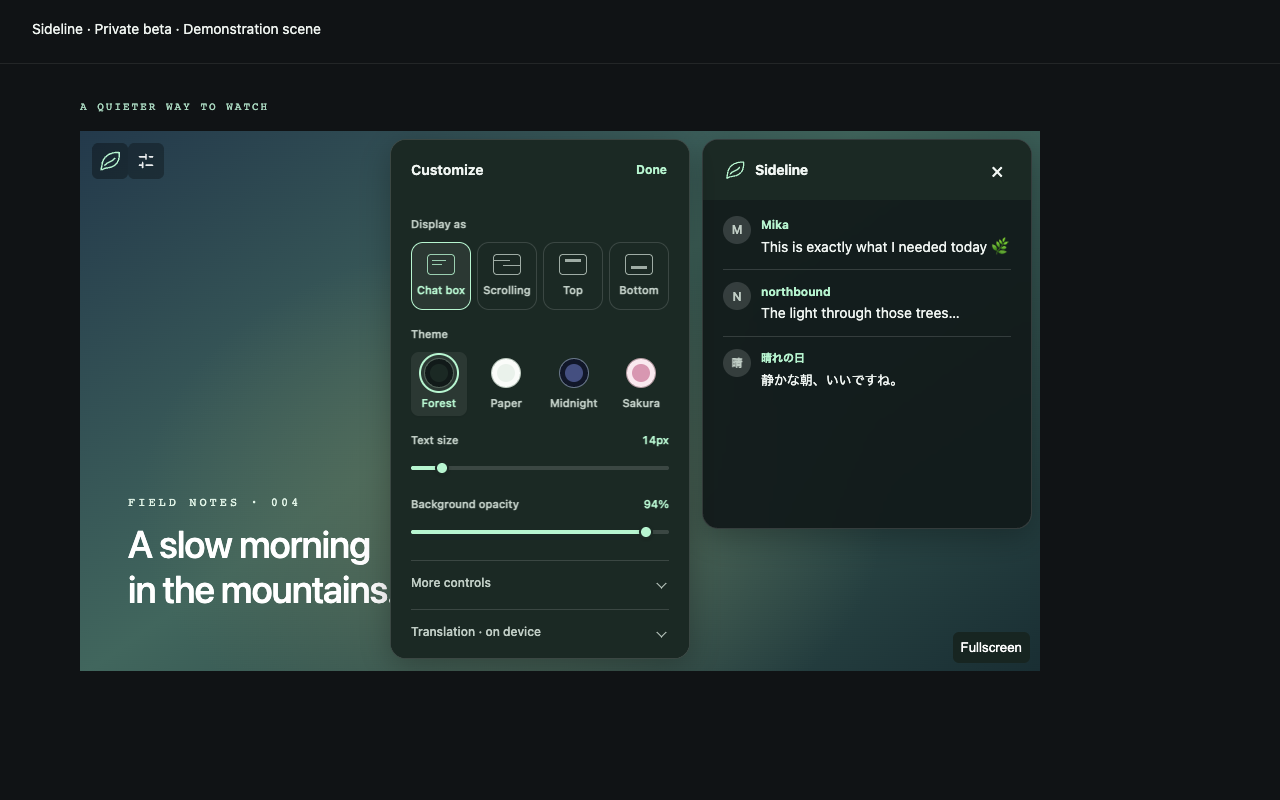Click the 'A slow morning in the mountains' headline
The image size is (1280, 800).
point(260,567)
